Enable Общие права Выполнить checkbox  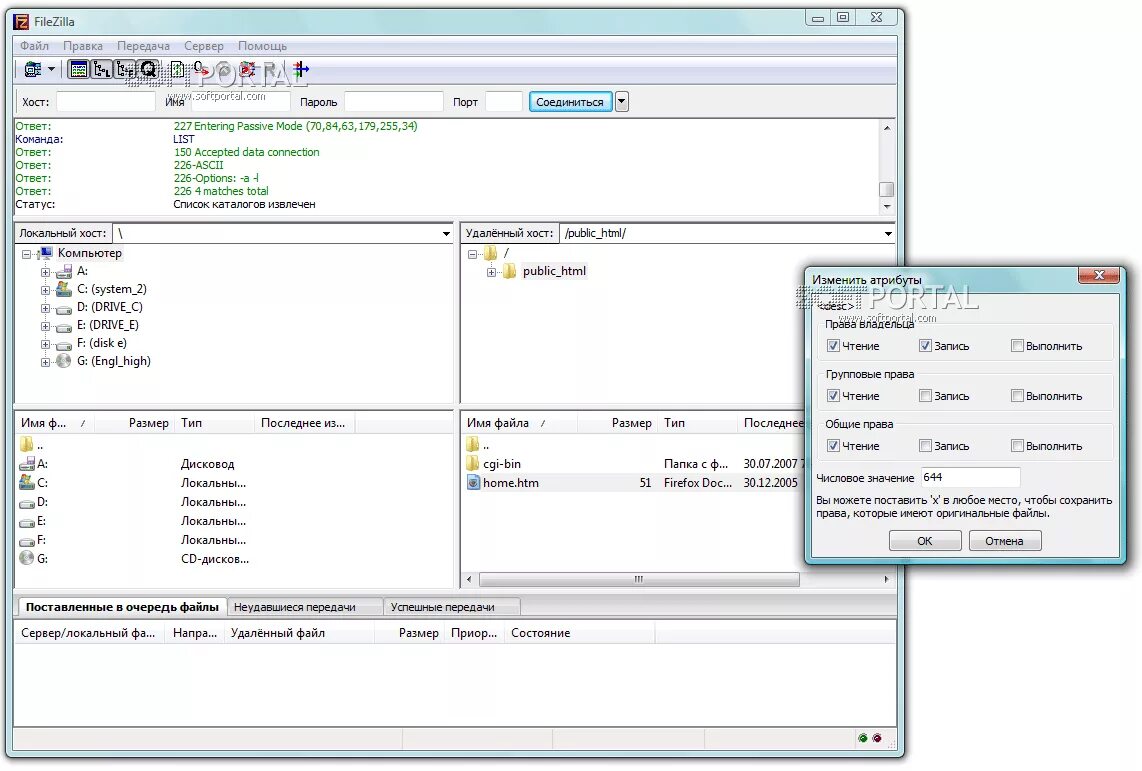pyautogui.click(x=1017, y=446)
